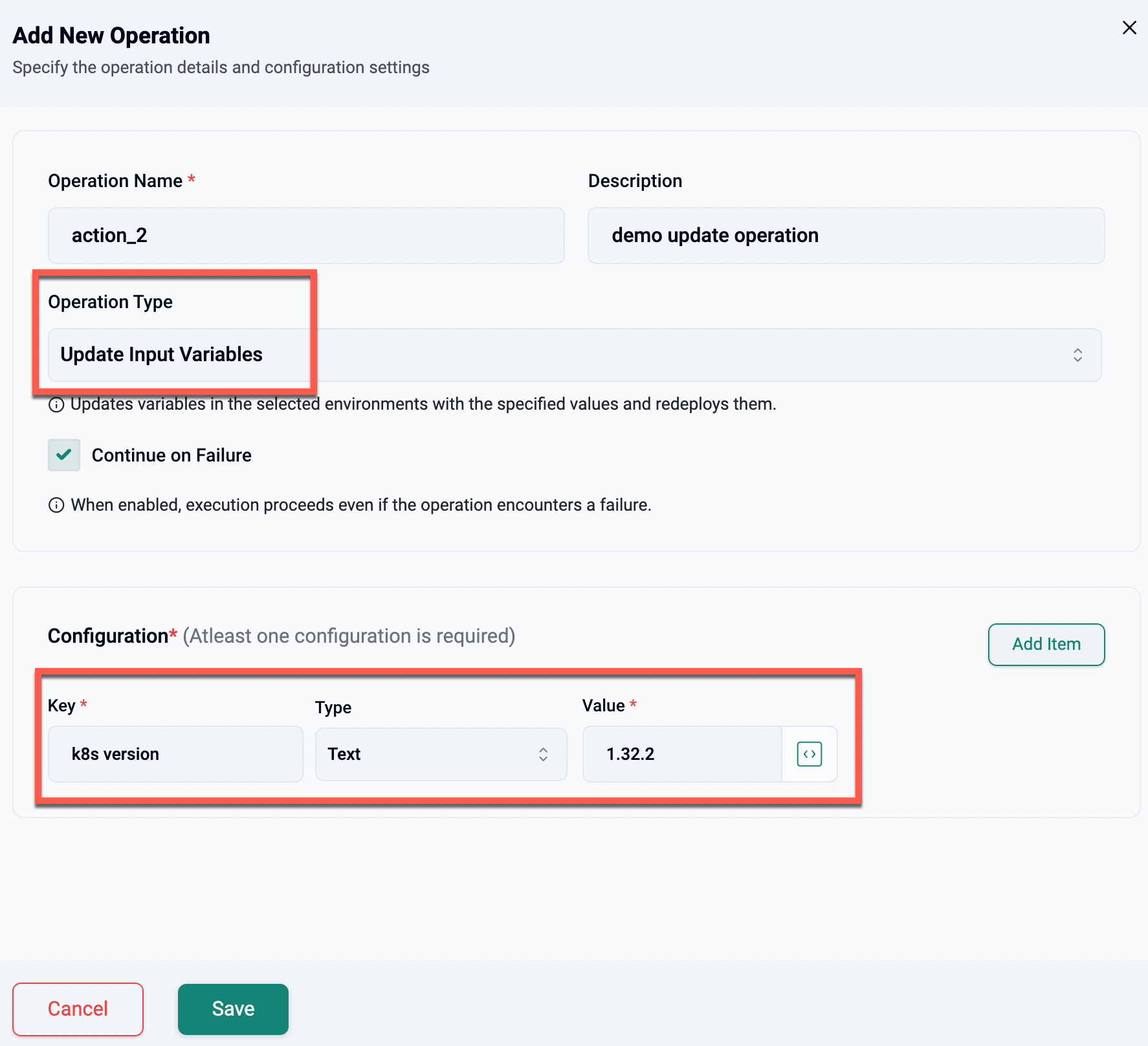Click the Key field containing 'k8s version'
This screenshot has height=1046, width=1148.
point(175,754)
